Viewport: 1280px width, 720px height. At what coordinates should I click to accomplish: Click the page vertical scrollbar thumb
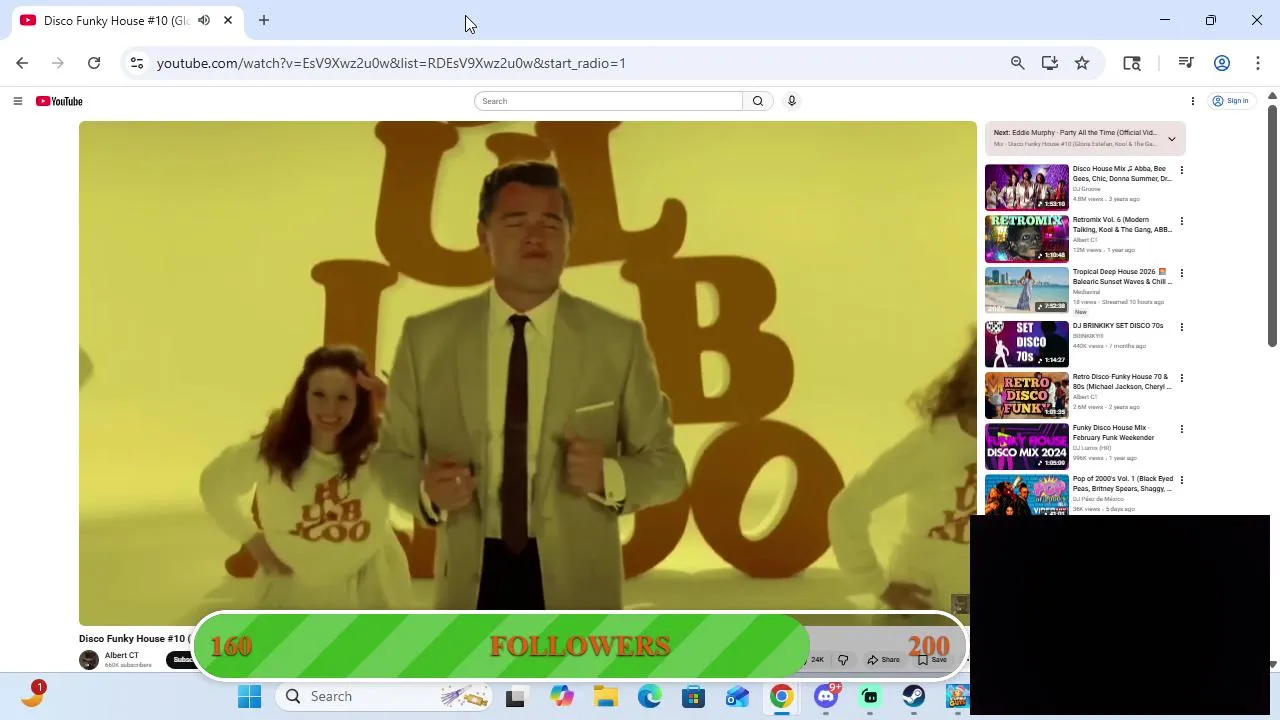point(1272,225)
